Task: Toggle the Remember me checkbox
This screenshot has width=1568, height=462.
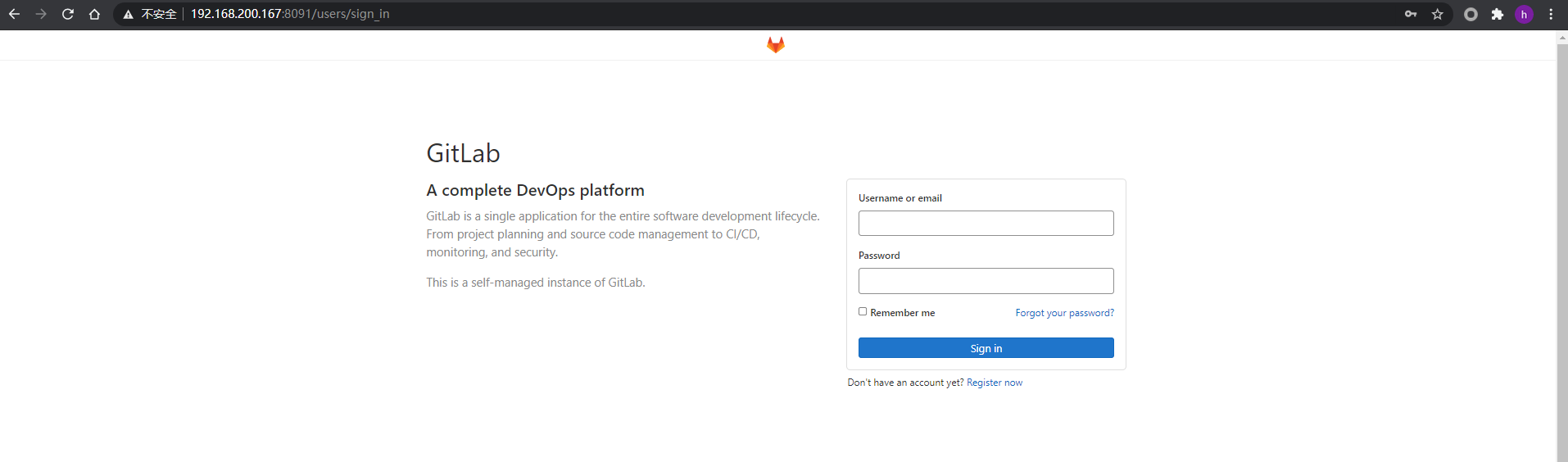Action: (x=863, y=311)
